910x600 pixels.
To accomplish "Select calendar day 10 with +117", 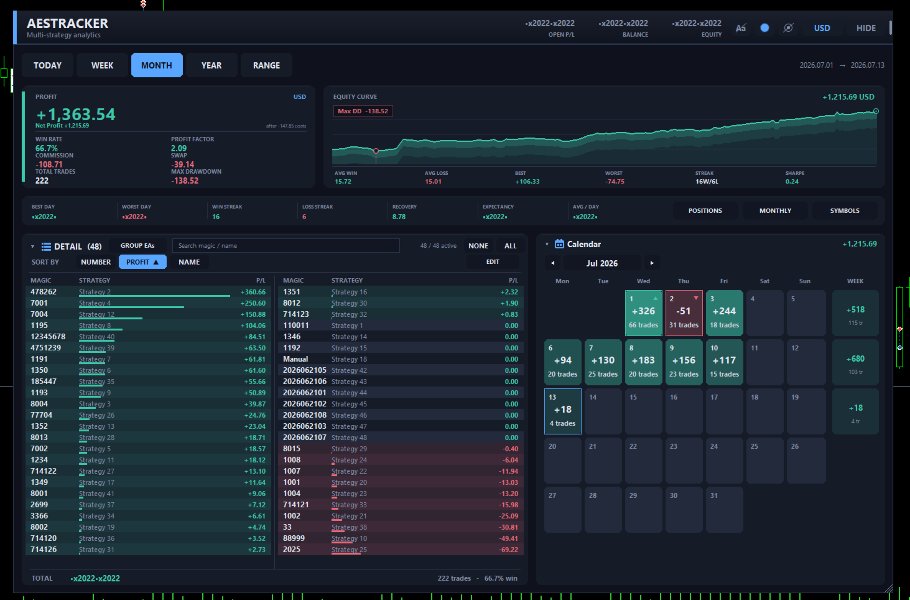I will click(724, 362).
